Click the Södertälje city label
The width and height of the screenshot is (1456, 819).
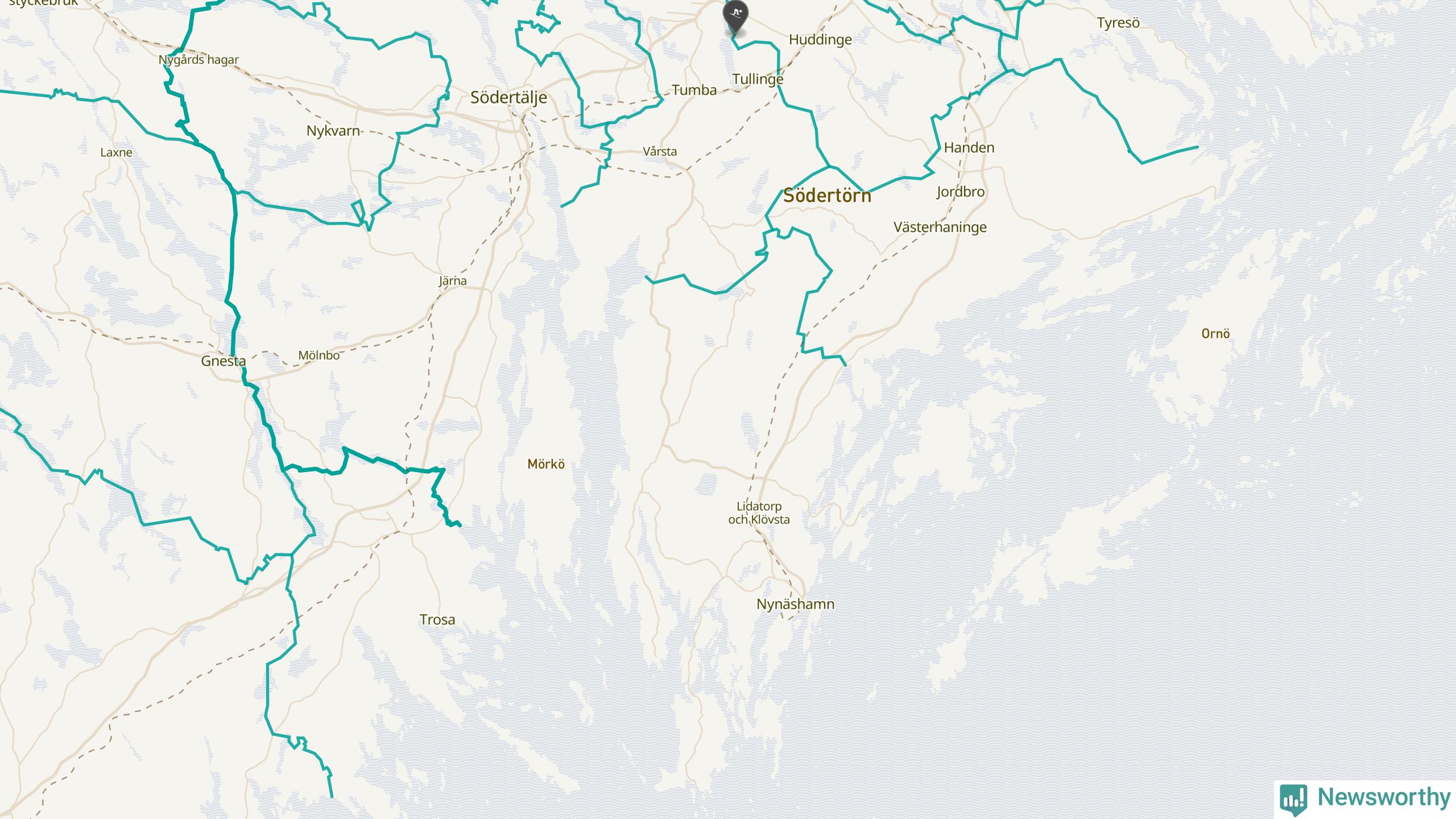(509, 98)
